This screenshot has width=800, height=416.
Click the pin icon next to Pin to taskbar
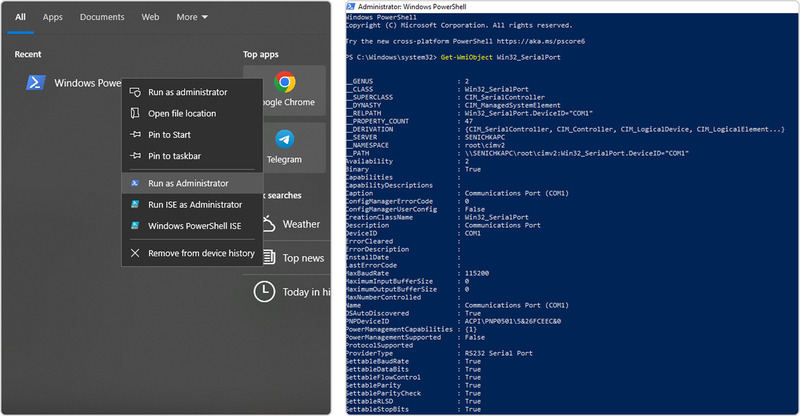click(x=135, y=156)
